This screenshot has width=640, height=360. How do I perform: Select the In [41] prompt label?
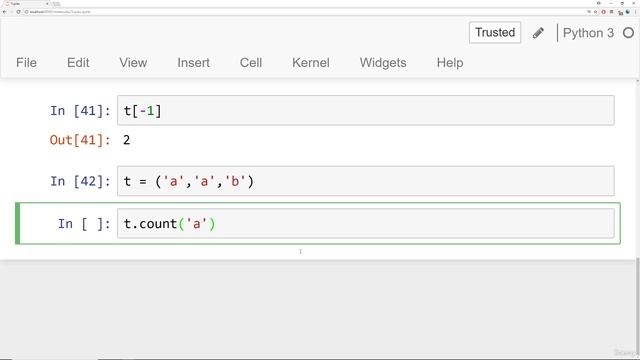pyautogui.click(x=80, y=111)
